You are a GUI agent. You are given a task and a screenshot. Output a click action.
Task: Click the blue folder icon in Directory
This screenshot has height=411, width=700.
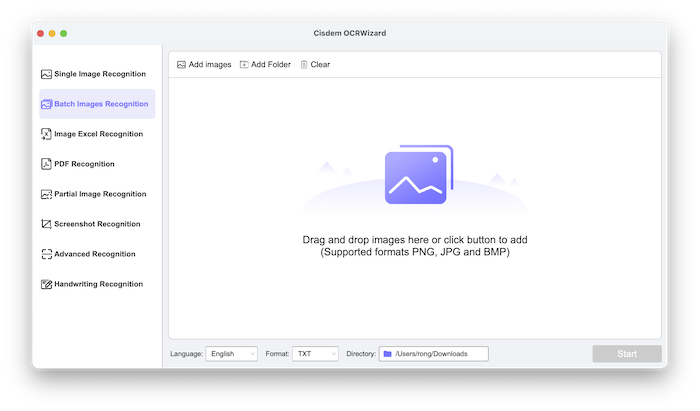click(x=387, y=354)
